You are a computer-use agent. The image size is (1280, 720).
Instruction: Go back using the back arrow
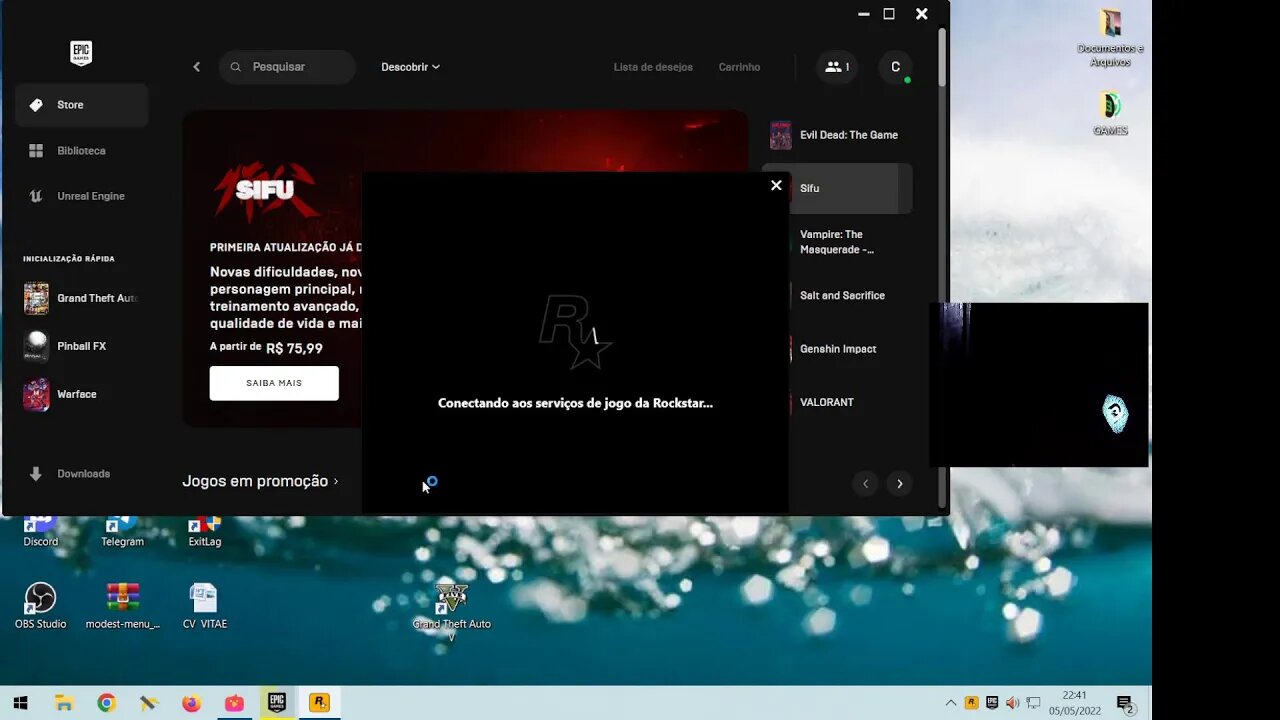point(197,67)
